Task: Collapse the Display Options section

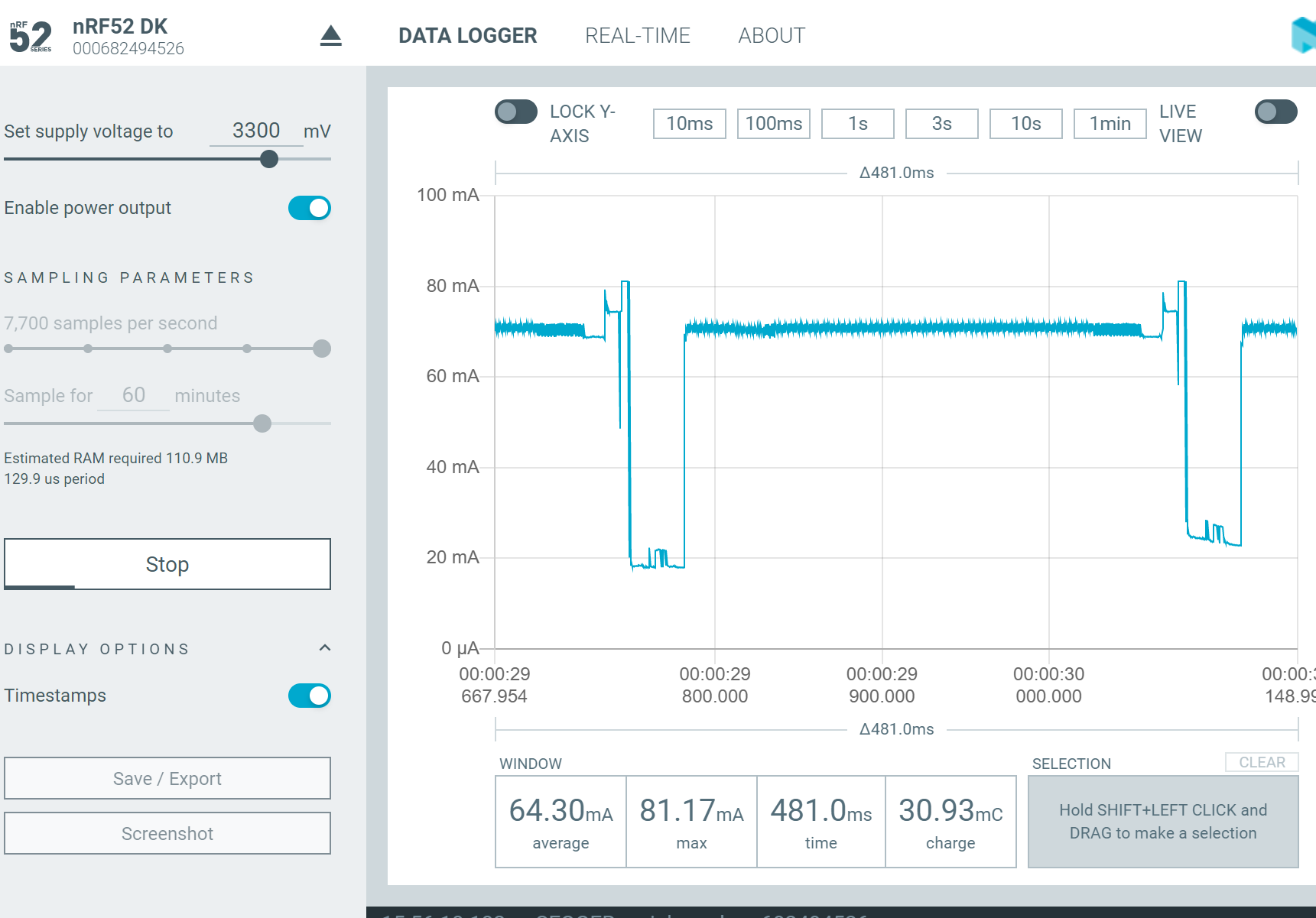Action: point(325,648)
